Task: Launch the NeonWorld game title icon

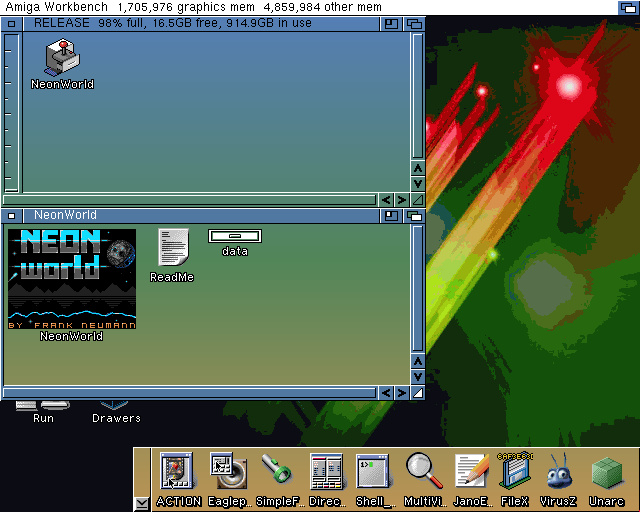Action: click(72, 279)
